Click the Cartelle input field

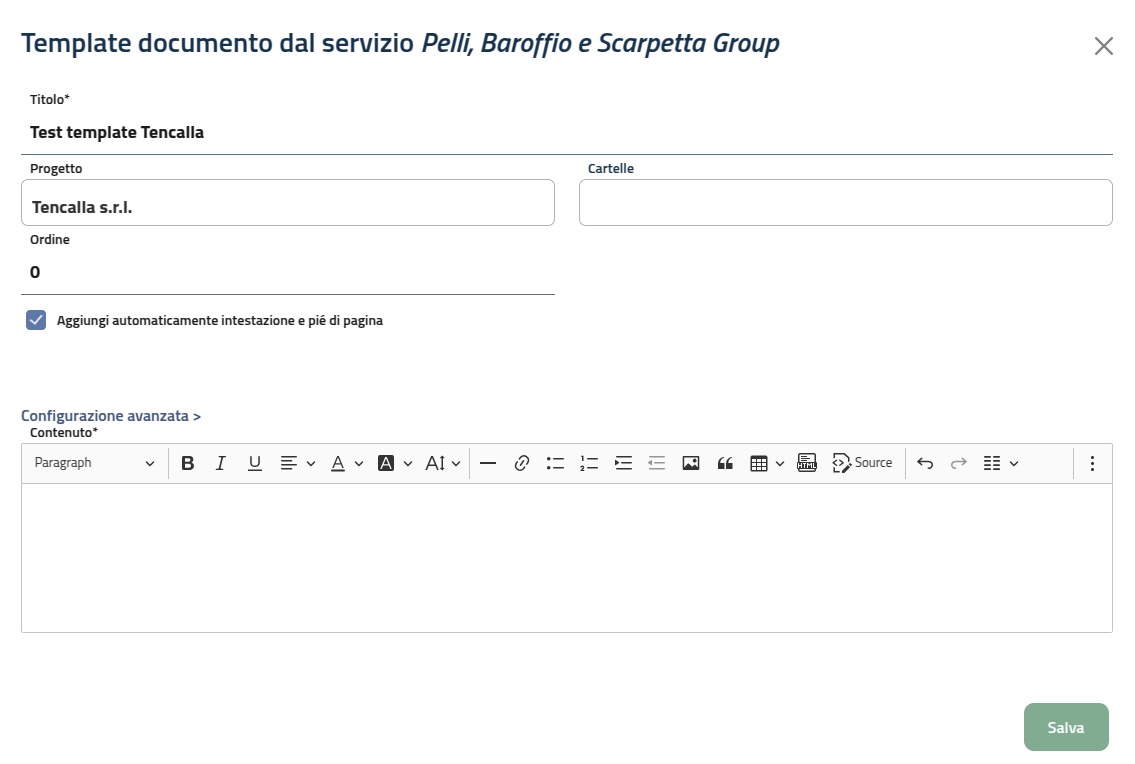845,203
